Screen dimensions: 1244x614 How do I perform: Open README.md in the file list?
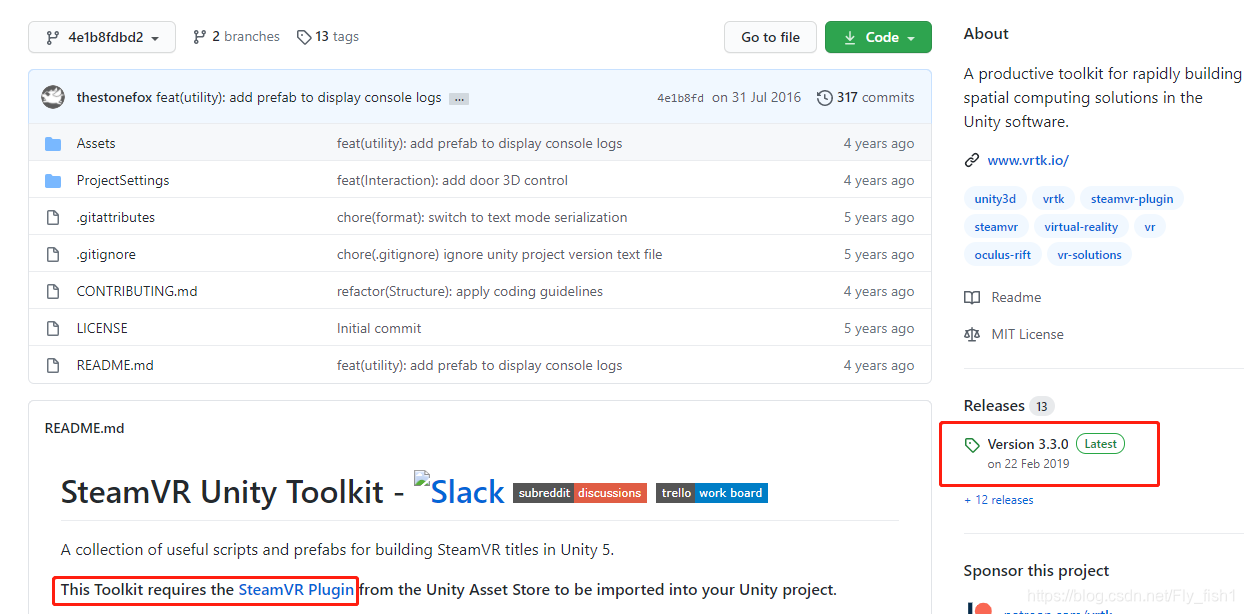[115, 366]
